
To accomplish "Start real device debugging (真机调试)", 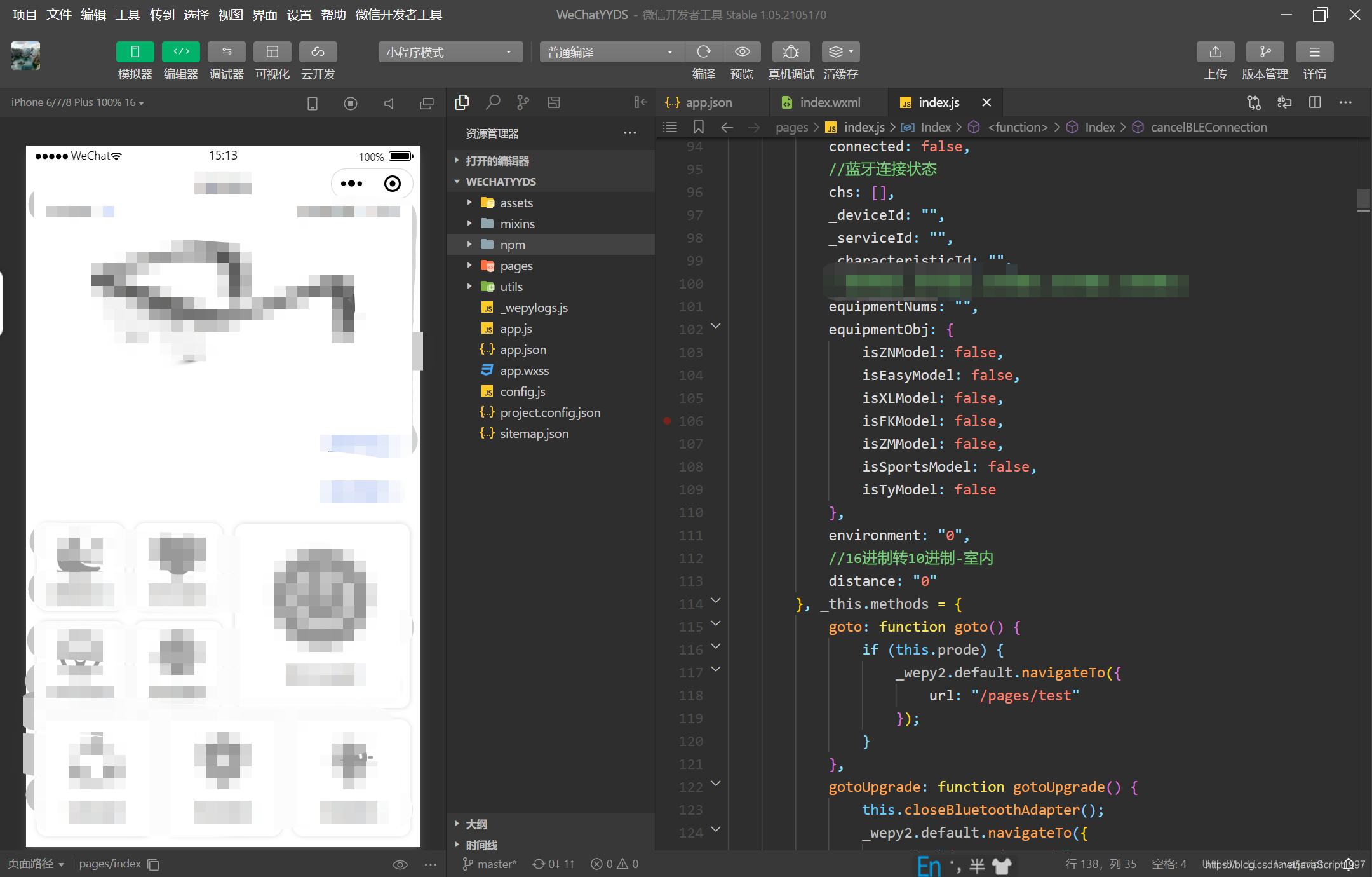I will pos(791,51).
